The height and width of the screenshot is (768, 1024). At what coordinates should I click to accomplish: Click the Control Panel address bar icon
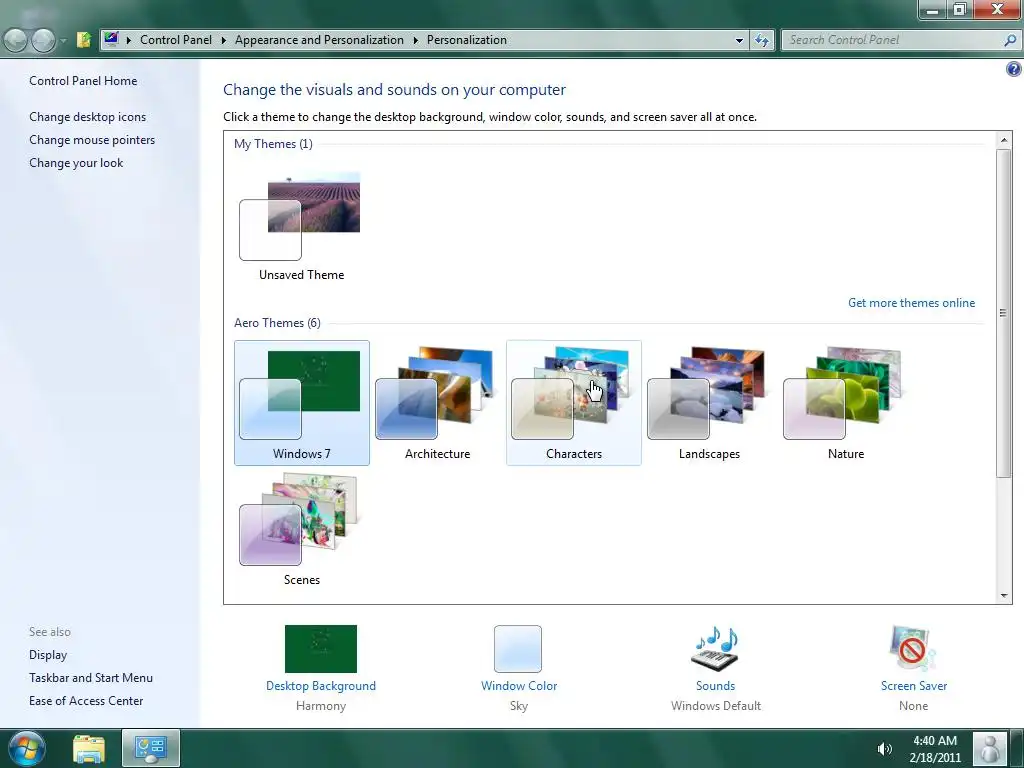111,39
